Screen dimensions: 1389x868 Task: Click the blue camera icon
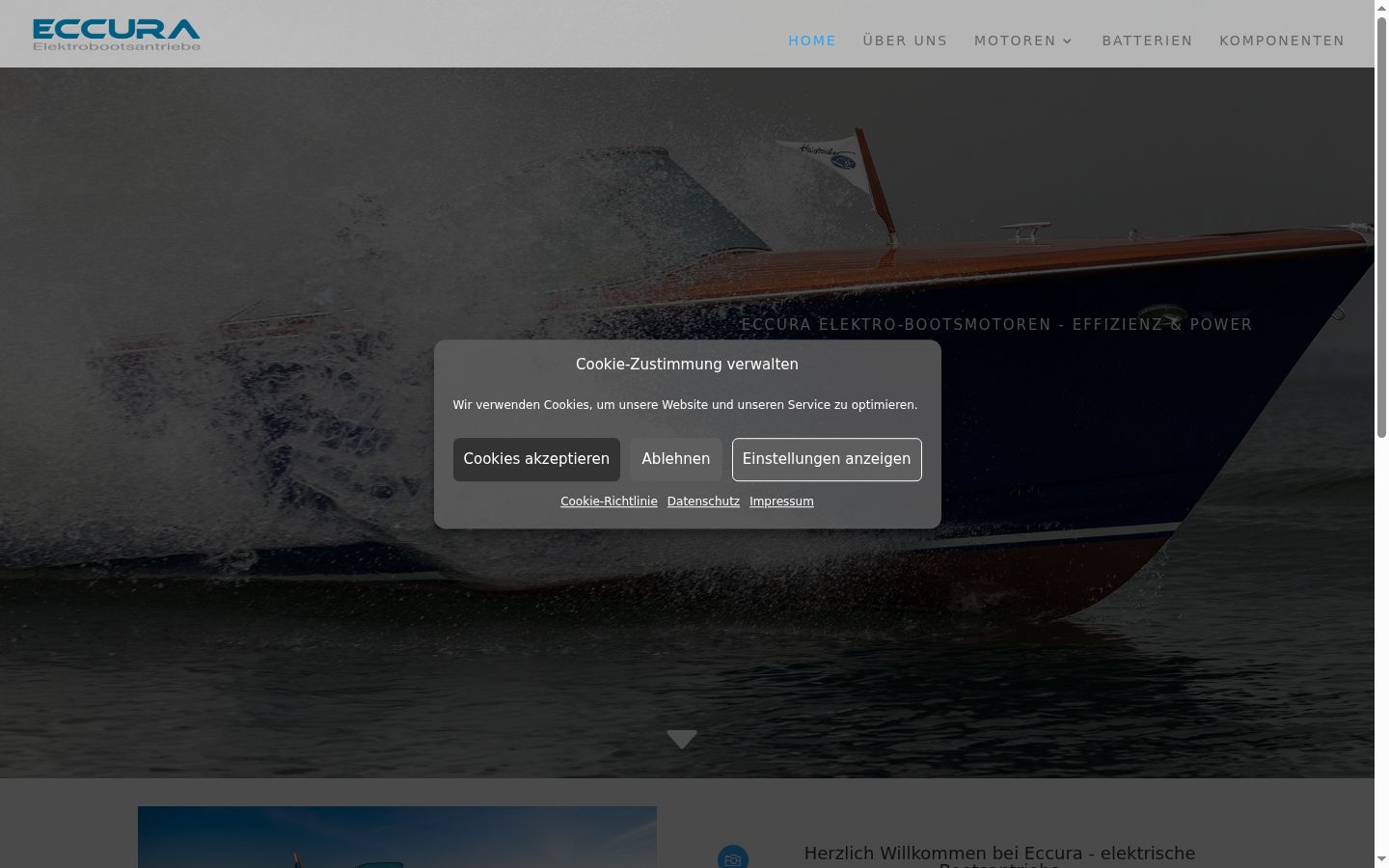tap(733, 857)
